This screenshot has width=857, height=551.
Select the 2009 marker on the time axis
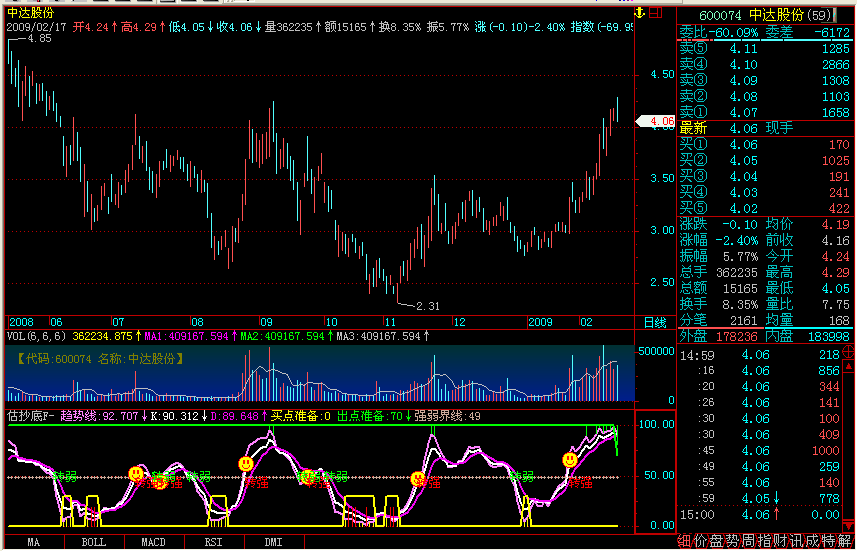(543, 322)
